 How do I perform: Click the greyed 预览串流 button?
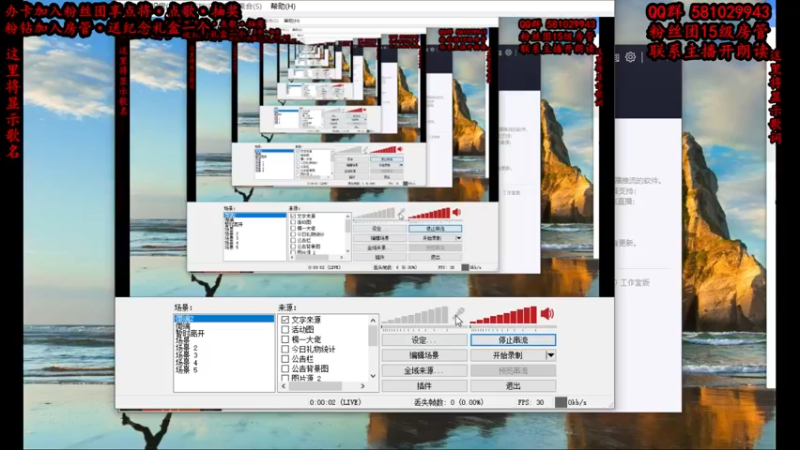pyautogui.click(x=513, y=370)
